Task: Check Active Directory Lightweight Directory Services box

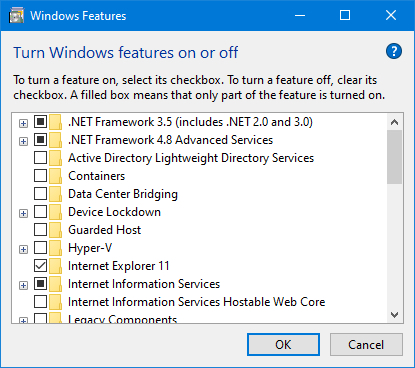Action: 40,158
